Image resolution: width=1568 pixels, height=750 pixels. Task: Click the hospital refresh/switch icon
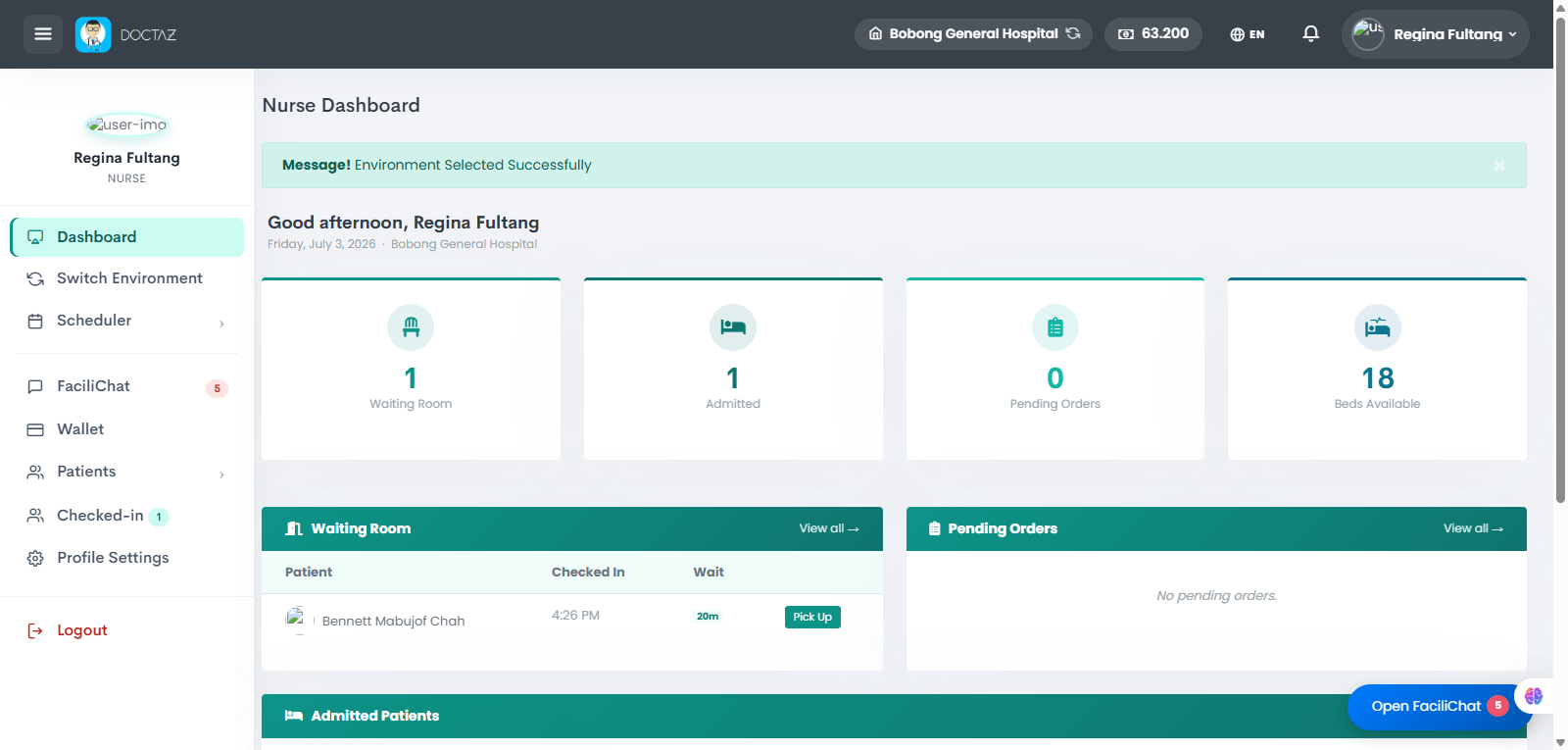1073,33
